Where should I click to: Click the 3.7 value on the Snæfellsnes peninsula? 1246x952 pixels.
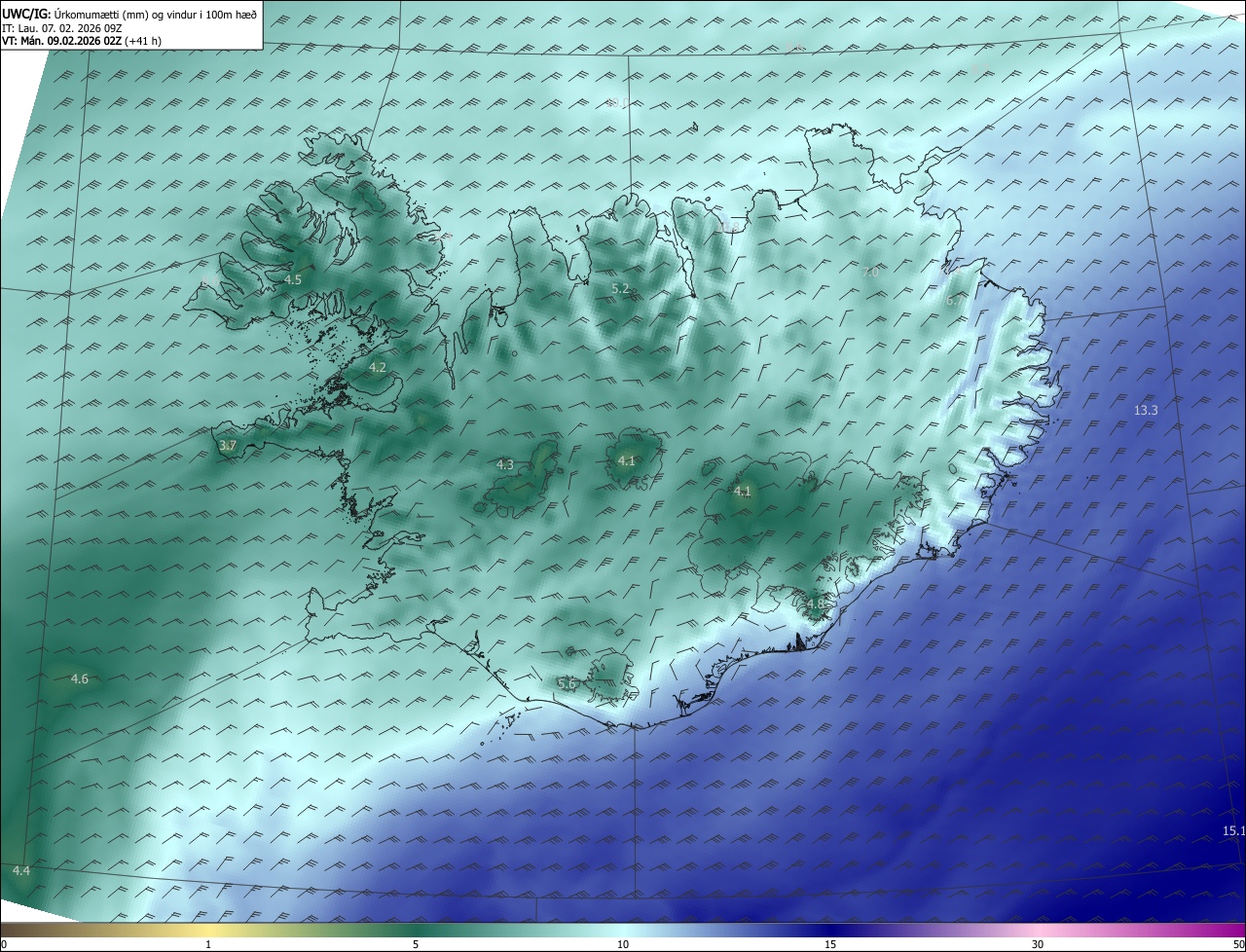pyautogui.click(x=228, y=445)
